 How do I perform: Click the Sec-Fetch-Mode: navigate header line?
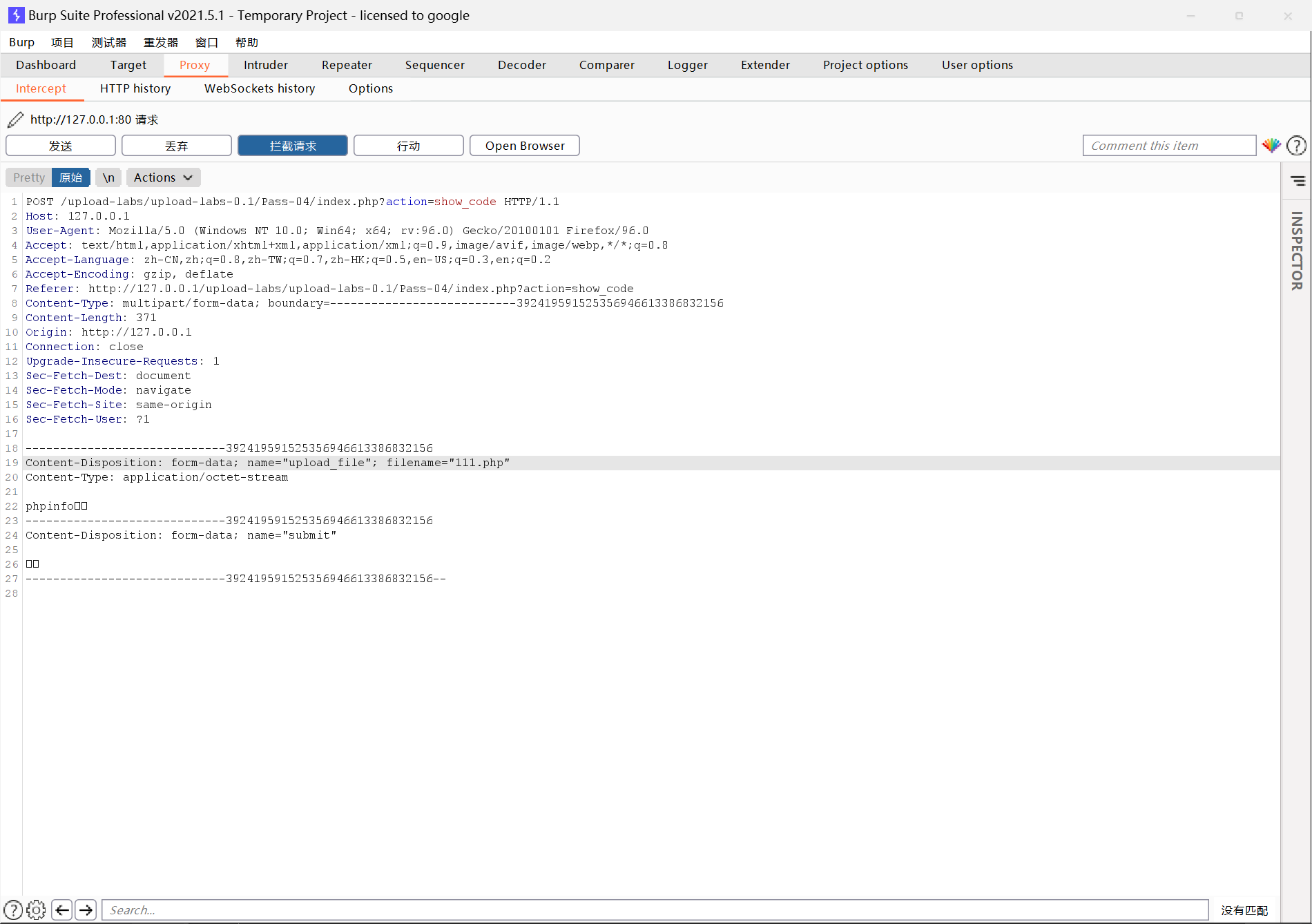[108, 390]
